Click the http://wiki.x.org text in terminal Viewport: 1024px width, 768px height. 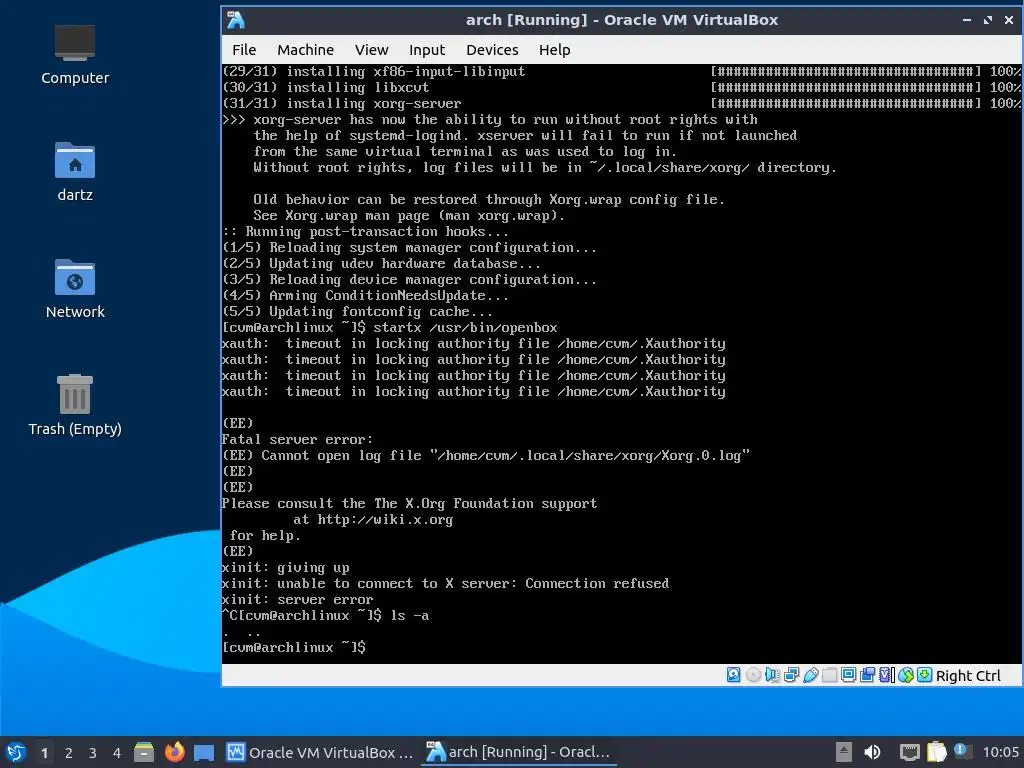tap(385, 519)
